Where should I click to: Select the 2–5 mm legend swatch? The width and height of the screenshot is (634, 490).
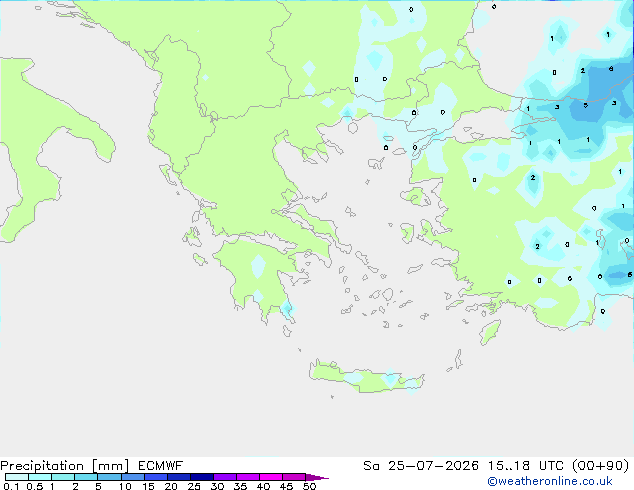[x=86, y=477]
